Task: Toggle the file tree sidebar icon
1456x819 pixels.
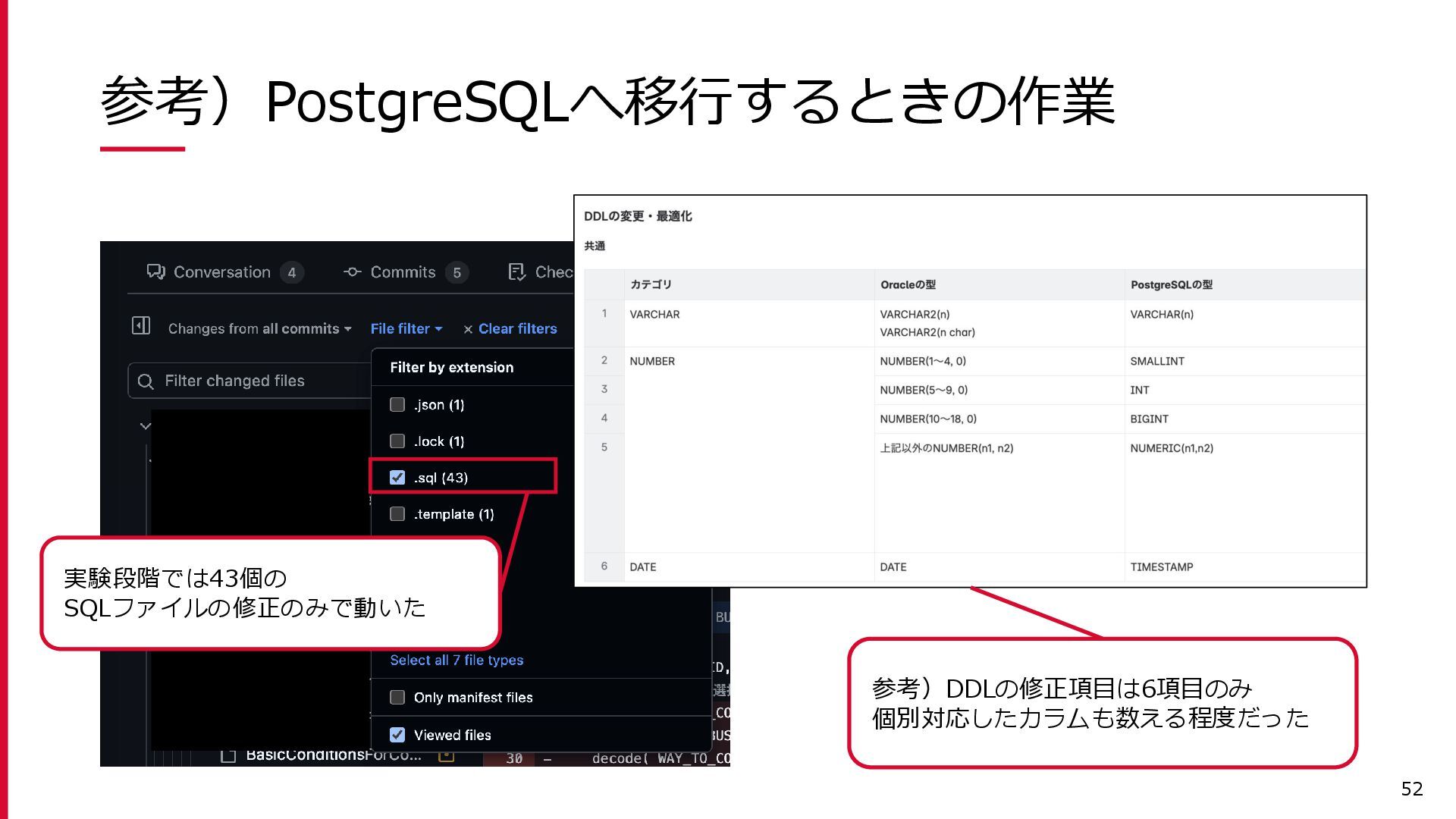Action: 141,326
